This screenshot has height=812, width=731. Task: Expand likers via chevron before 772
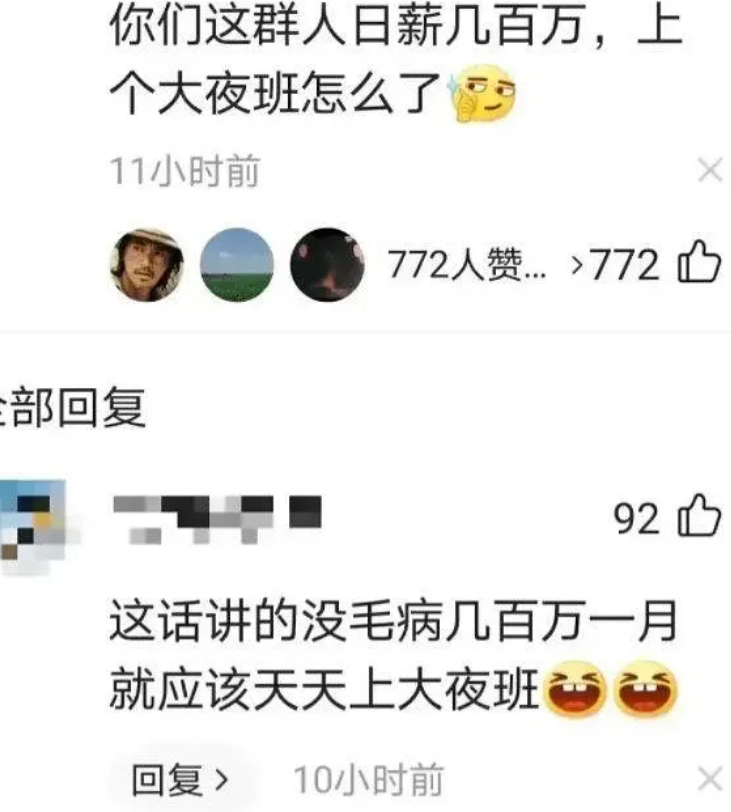pyautogui.click(x=577, y=265)
